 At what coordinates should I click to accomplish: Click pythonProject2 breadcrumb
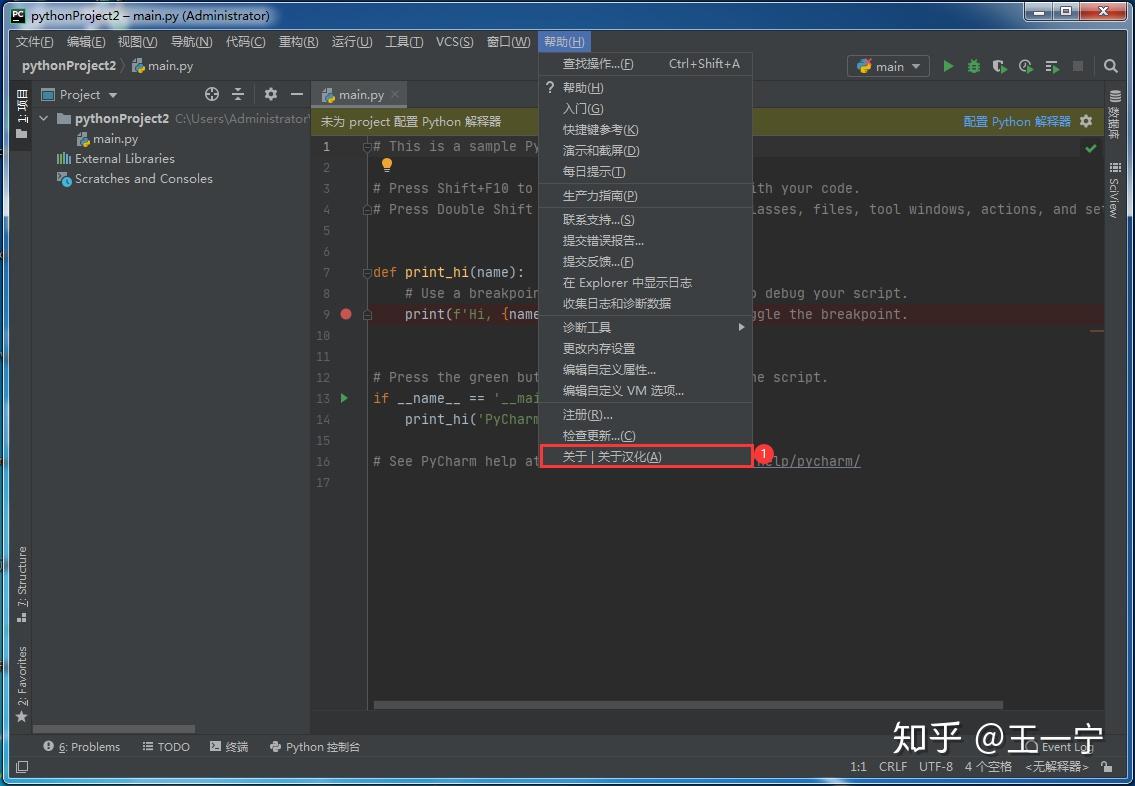tap(69, 66)
